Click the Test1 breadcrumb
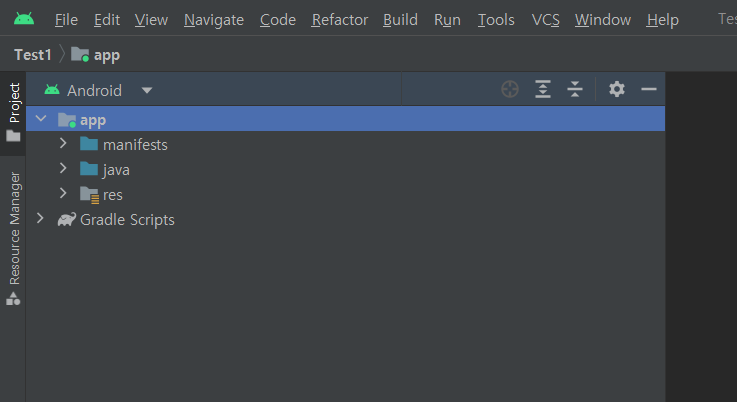The image size is (737, 402). coord(32,55)
